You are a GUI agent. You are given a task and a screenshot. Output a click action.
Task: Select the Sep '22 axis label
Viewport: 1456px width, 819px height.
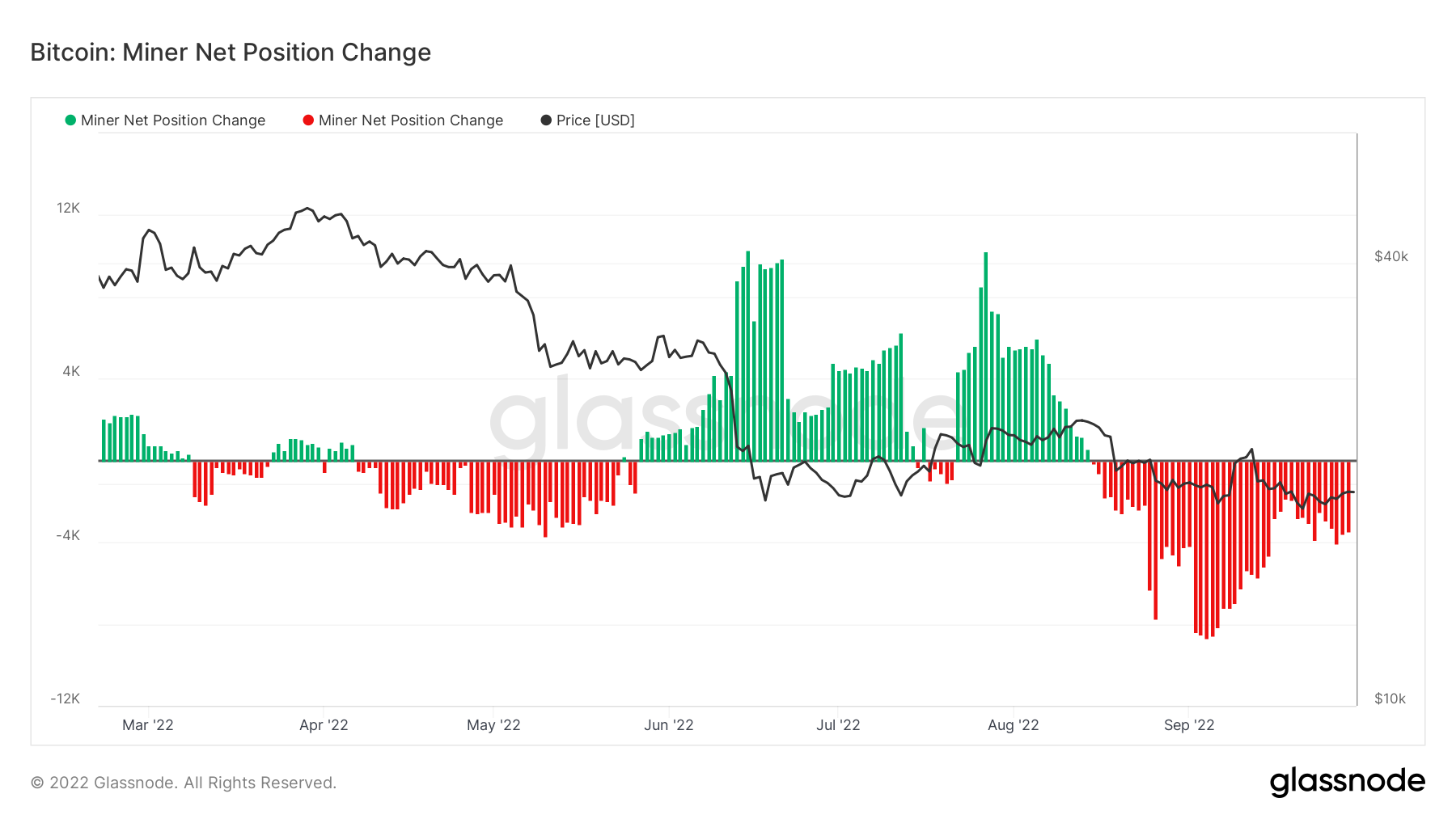click(1189, 725)
